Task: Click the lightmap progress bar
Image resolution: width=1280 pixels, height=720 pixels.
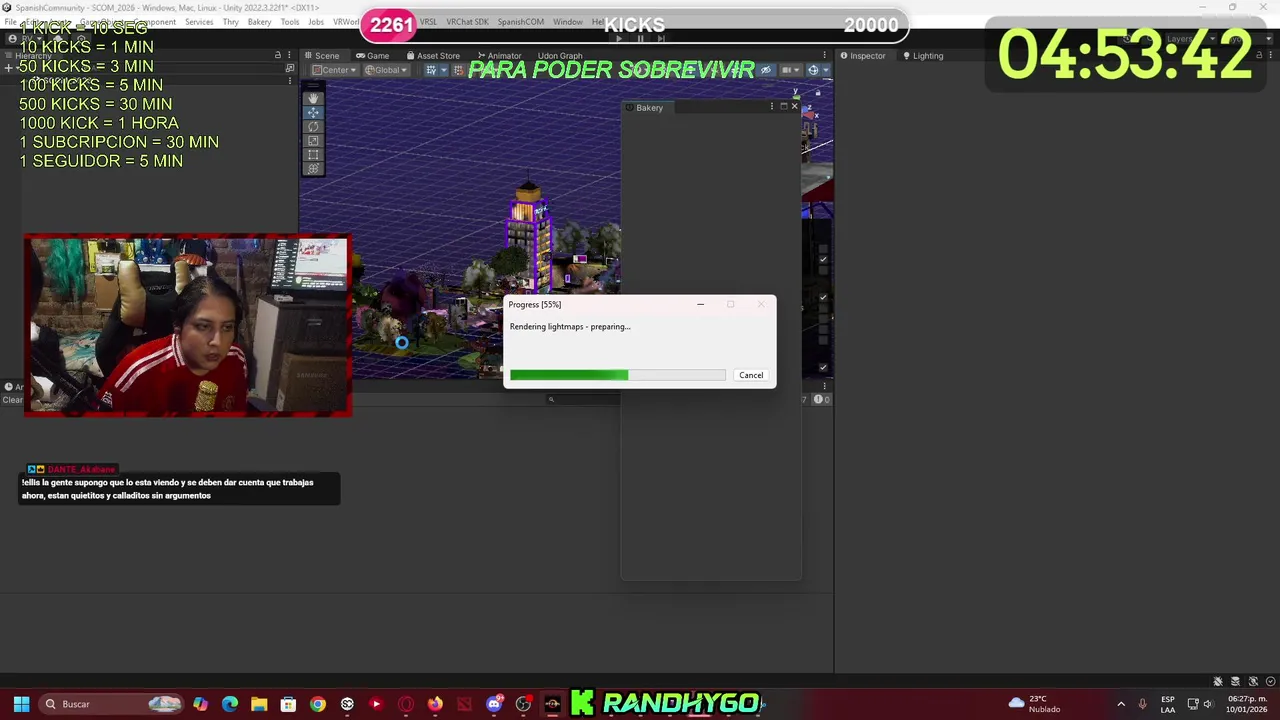Action: click(617, 375)
